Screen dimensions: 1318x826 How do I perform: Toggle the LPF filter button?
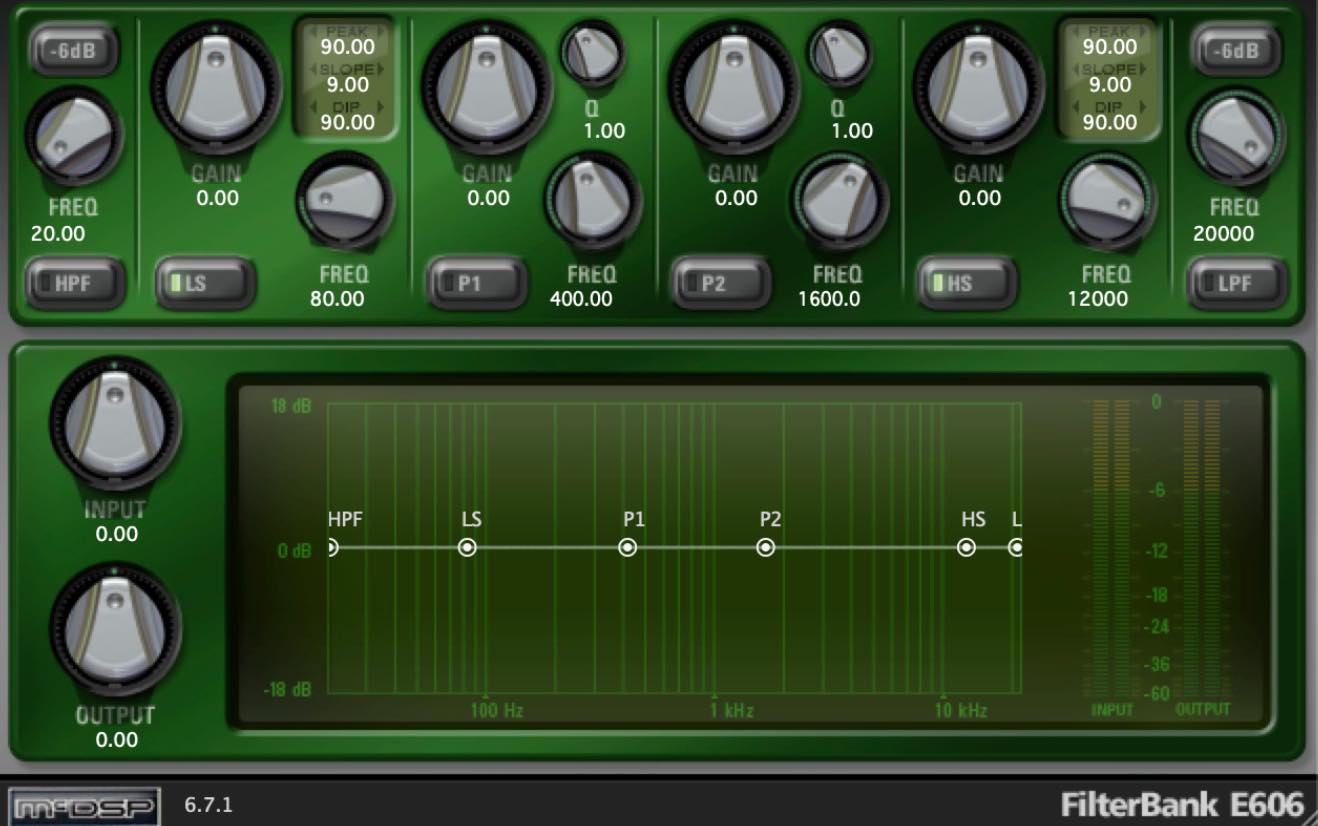point(1237,283)
